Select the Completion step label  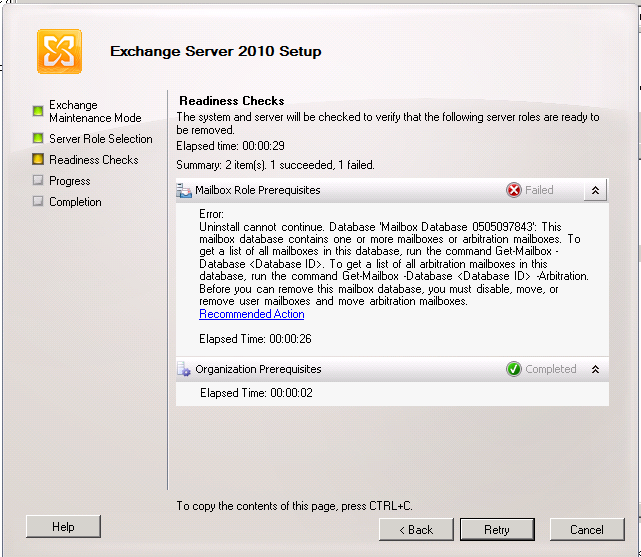coord(75,202)
